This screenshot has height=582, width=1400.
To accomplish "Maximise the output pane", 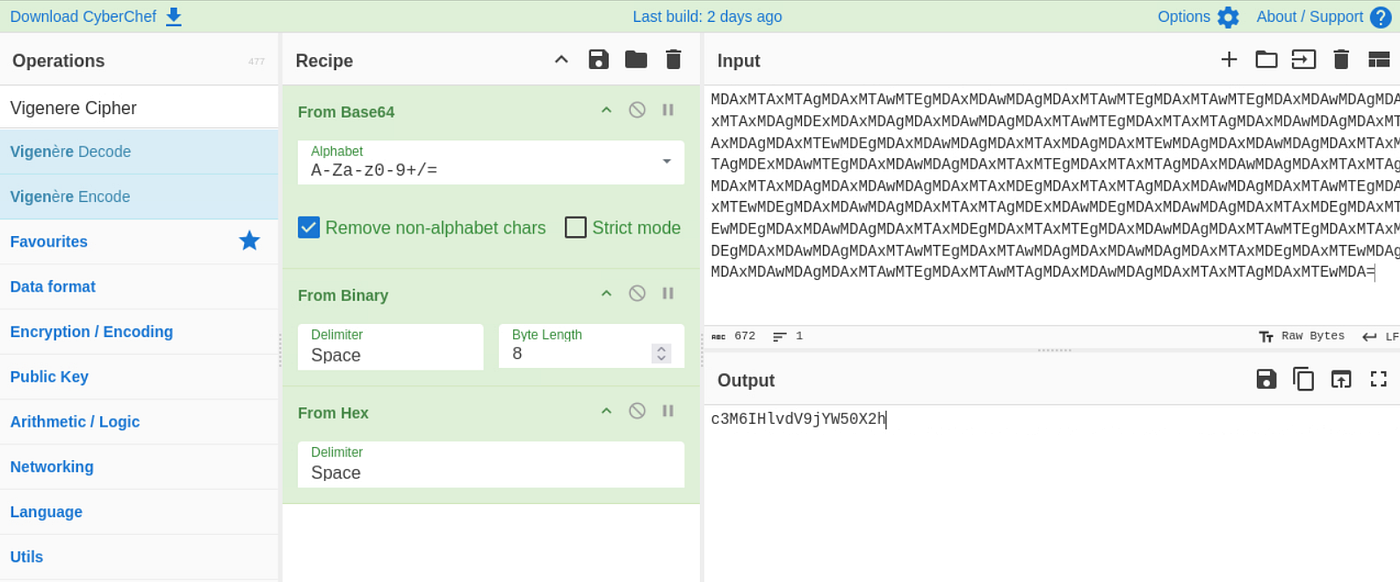I will click(x=1379, y=379).
